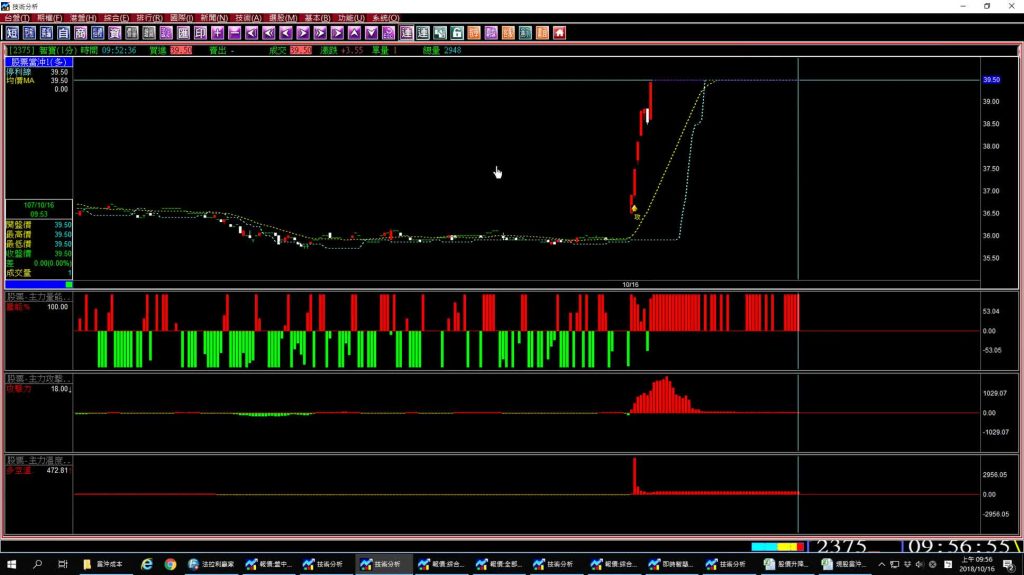Click the 股票-主力量能 panel title
This screenshot has width=1024, height=575.
click(x=39, y=297)
